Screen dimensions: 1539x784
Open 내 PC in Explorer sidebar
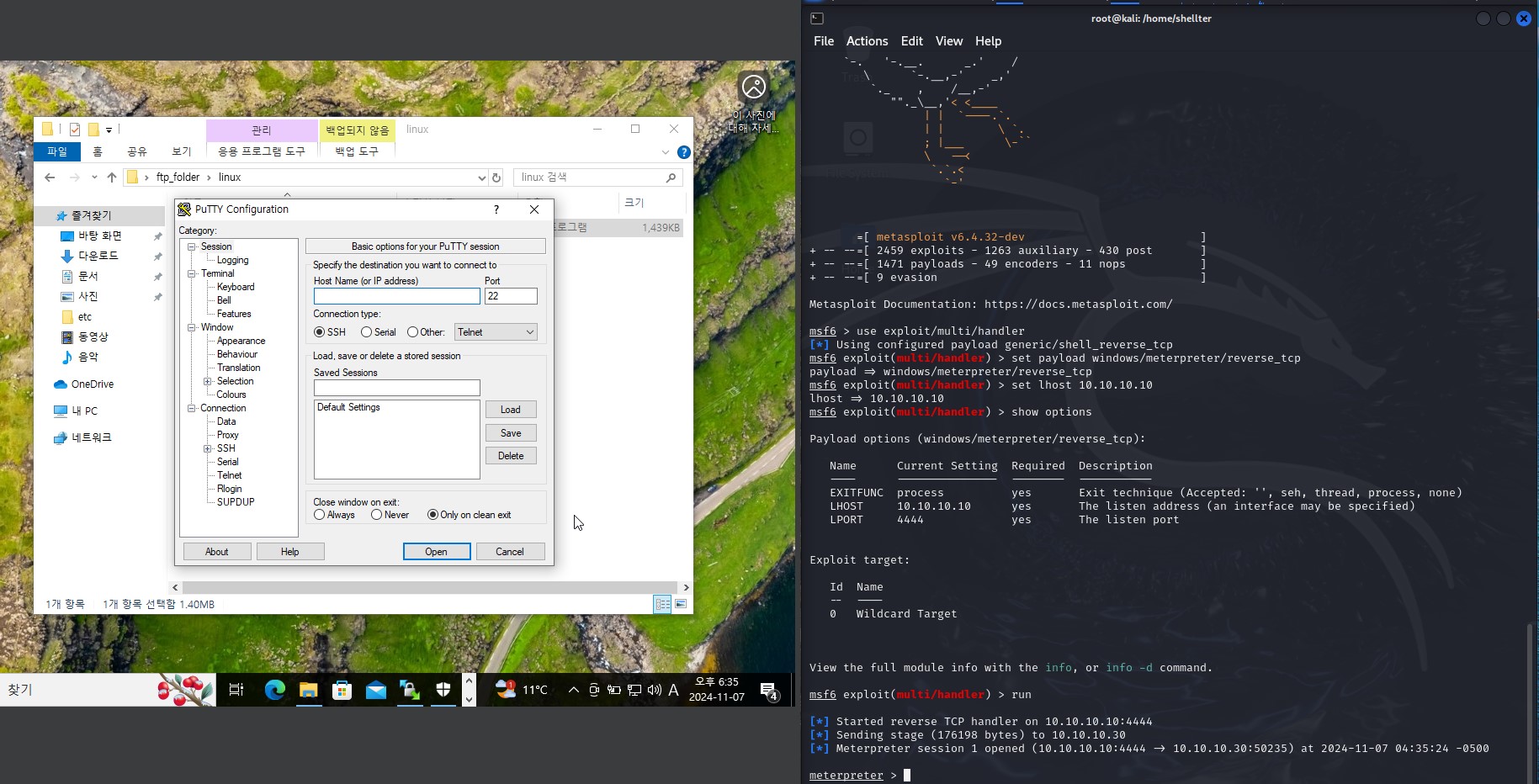pos(84,411)
